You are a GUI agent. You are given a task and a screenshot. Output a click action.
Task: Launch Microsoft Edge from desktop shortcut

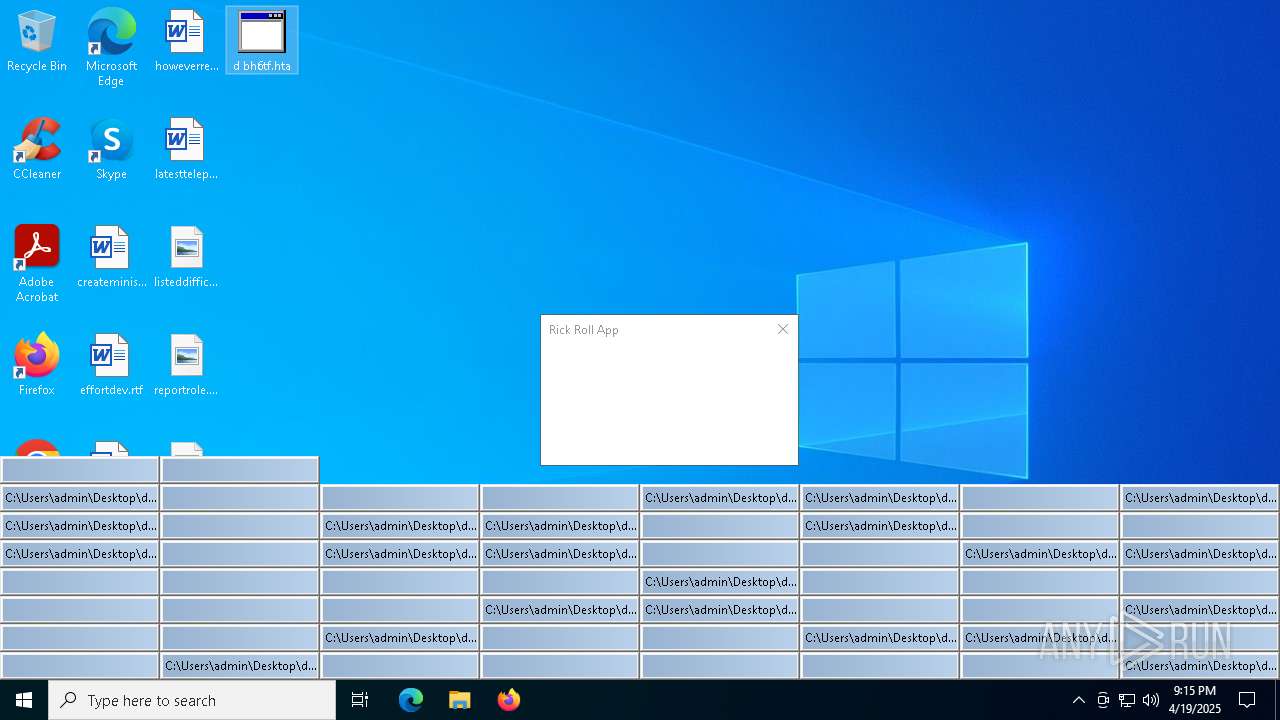click(x=111, y=47)
